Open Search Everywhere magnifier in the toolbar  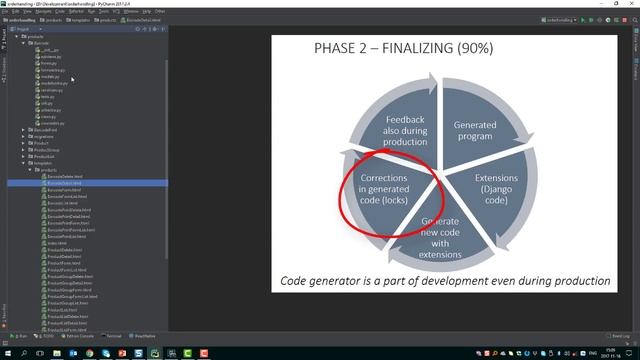(x=635, y=20)
